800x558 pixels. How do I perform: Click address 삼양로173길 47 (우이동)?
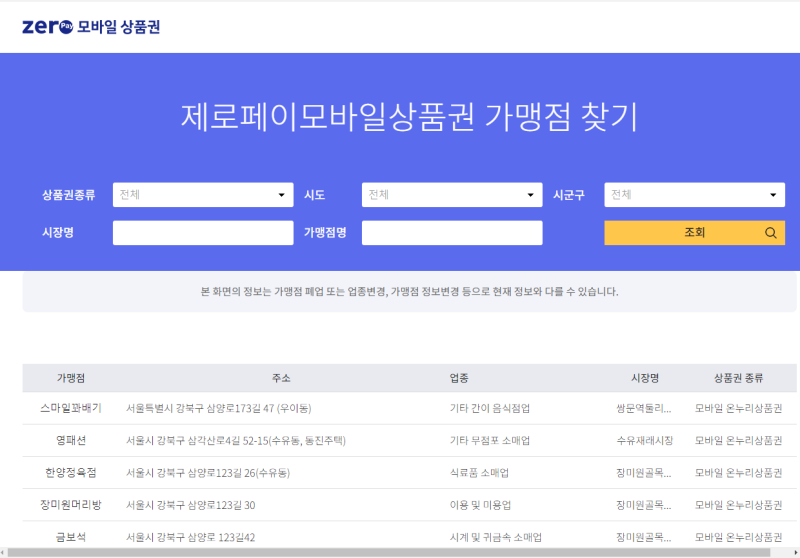[x=219, y=408]
